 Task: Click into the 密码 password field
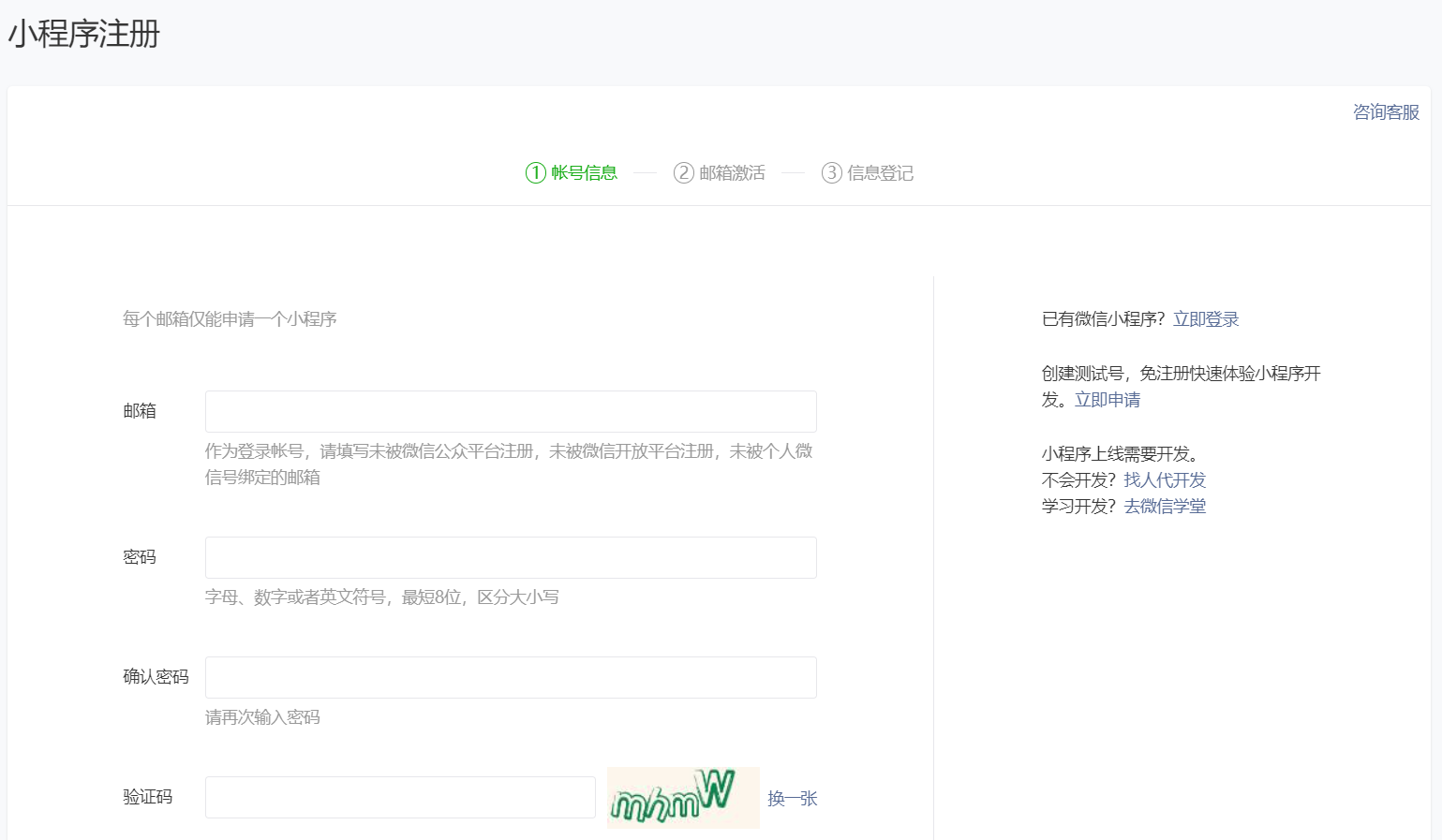511,558
